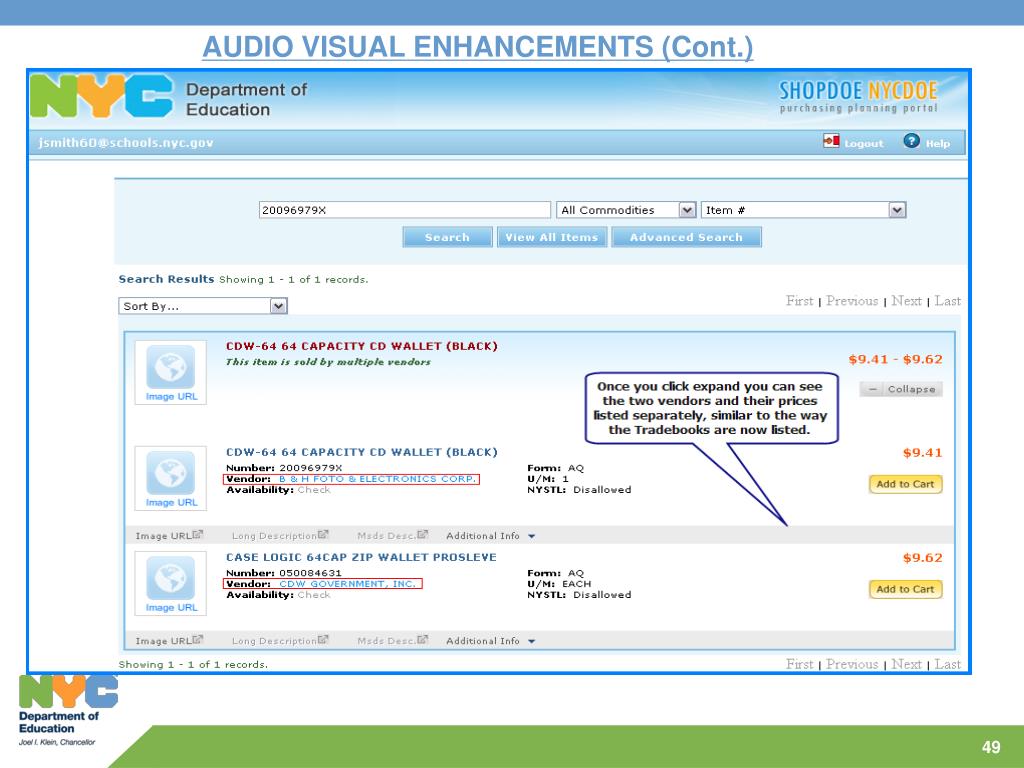Open Long Description in the Case Logic gray bar
The image size is (1024, 768).
pos(280,641)
